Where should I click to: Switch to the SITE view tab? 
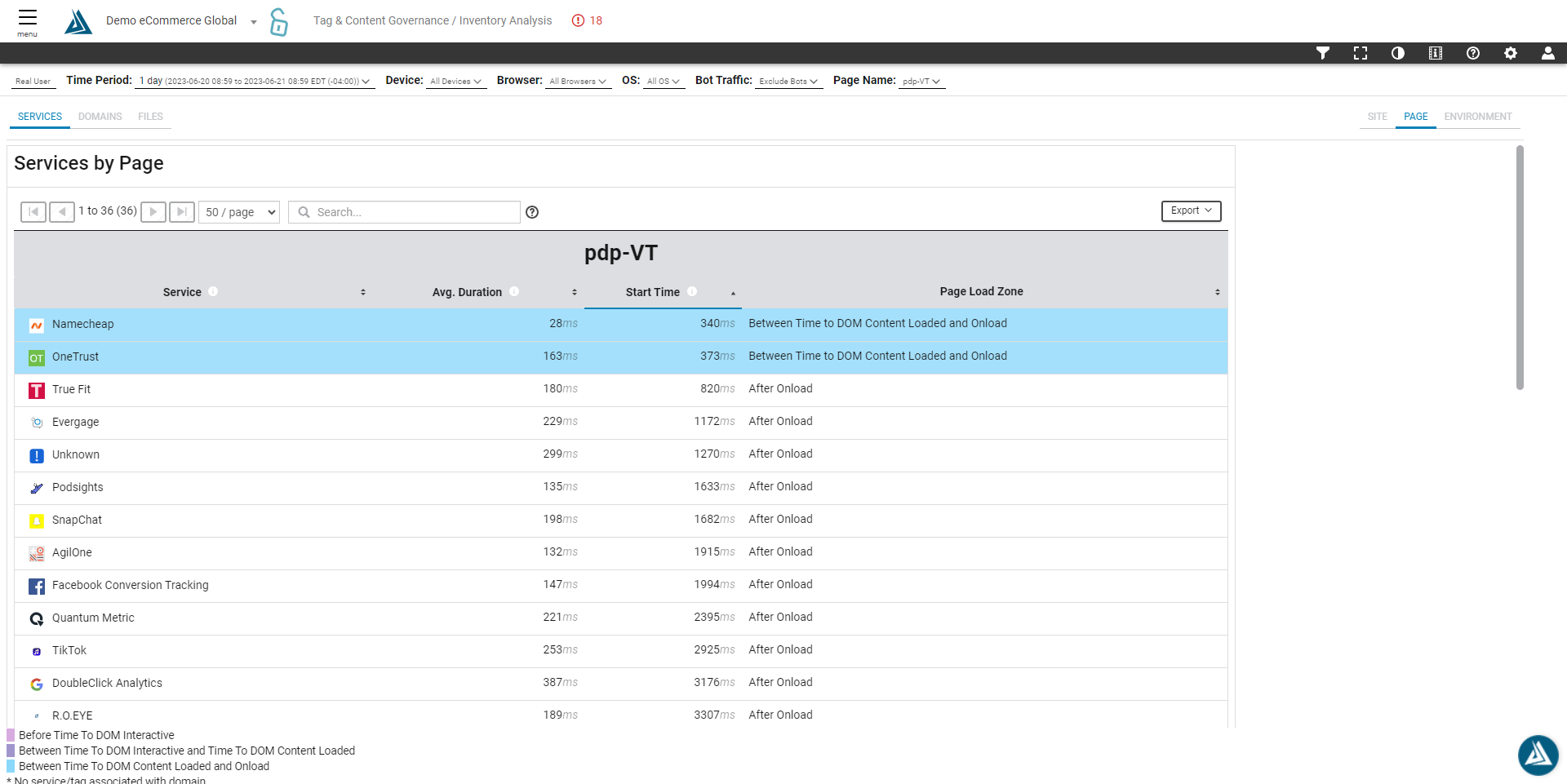(x=1378, y=117)
